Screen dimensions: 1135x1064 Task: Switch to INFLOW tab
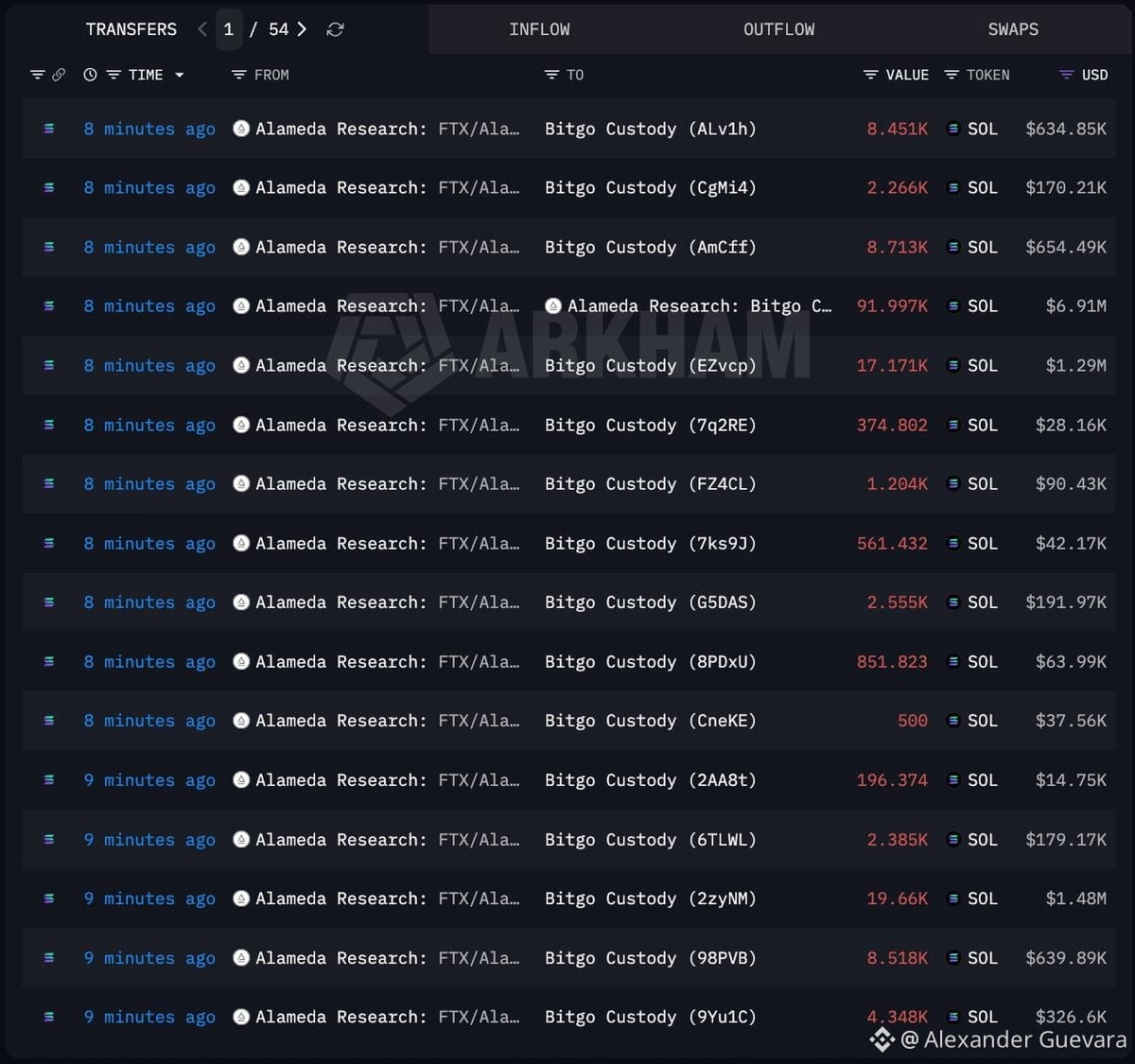(539, 29)
